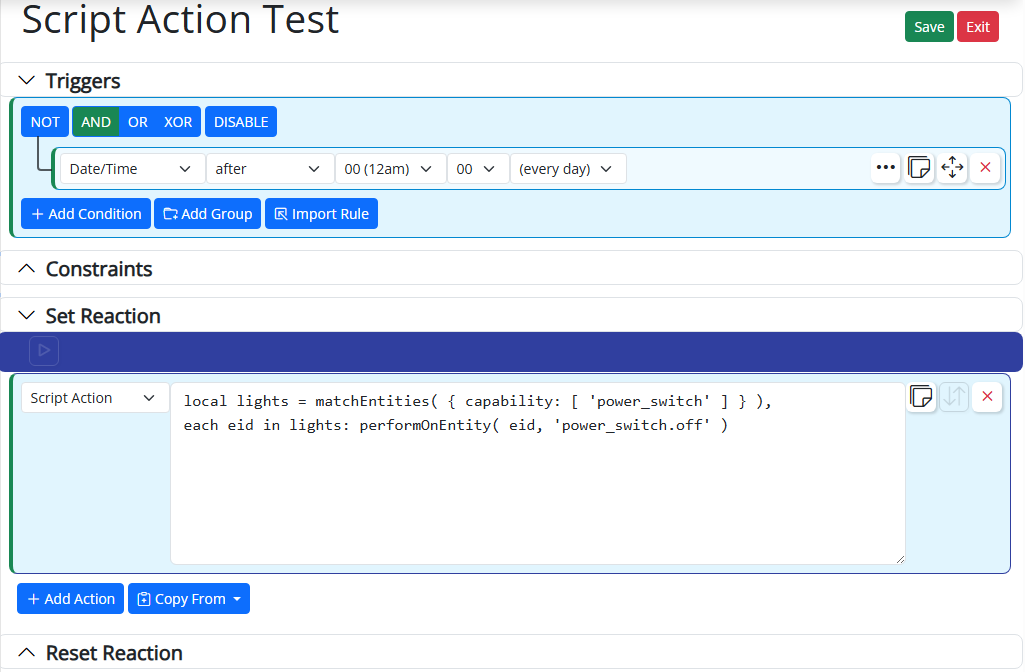The height and width of the screenshot is (672, 1025).
Task: Click the trigger condition options ellipsis icon
Action: [886, 168]
